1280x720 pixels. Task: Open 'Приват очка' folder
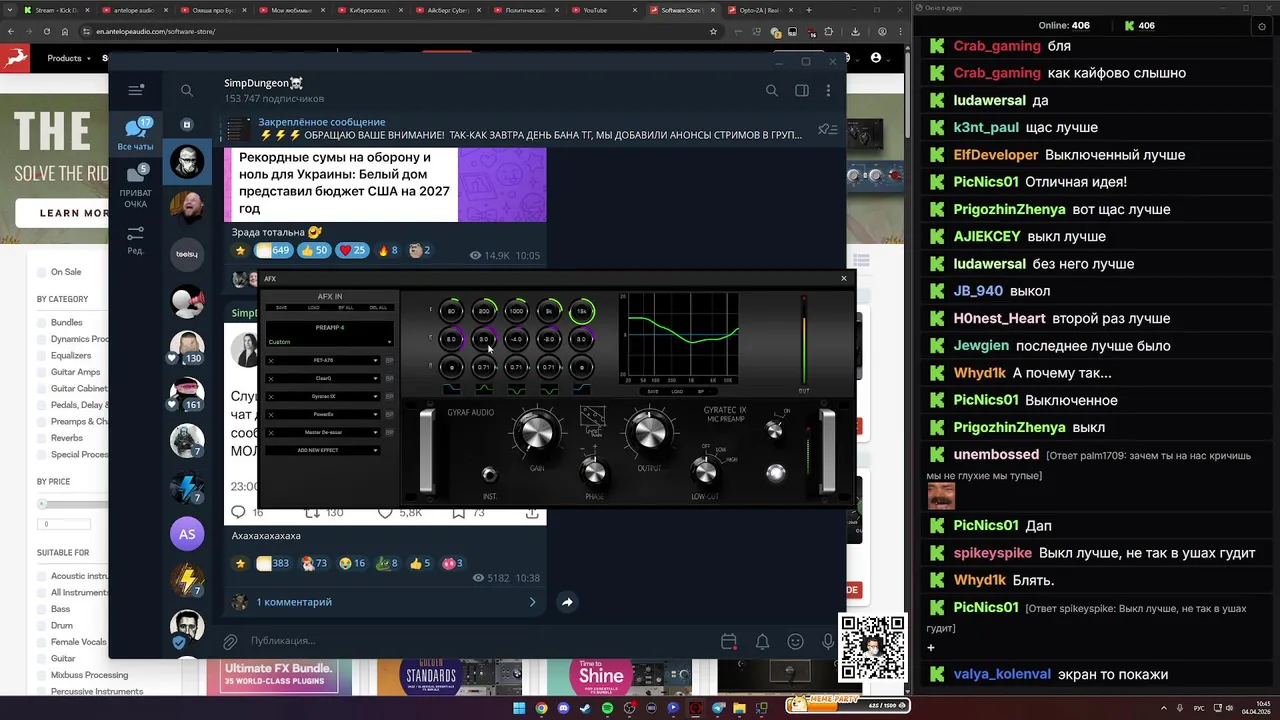135,187
